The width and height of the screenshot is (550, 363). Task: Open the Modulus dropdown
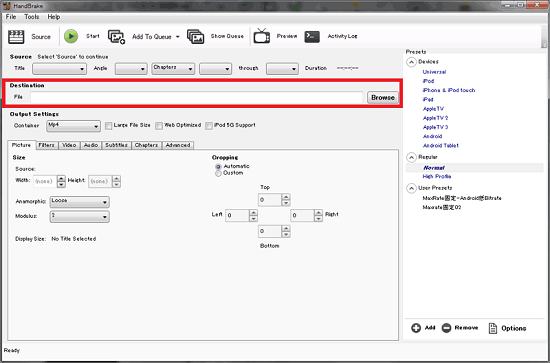[80, 217]
